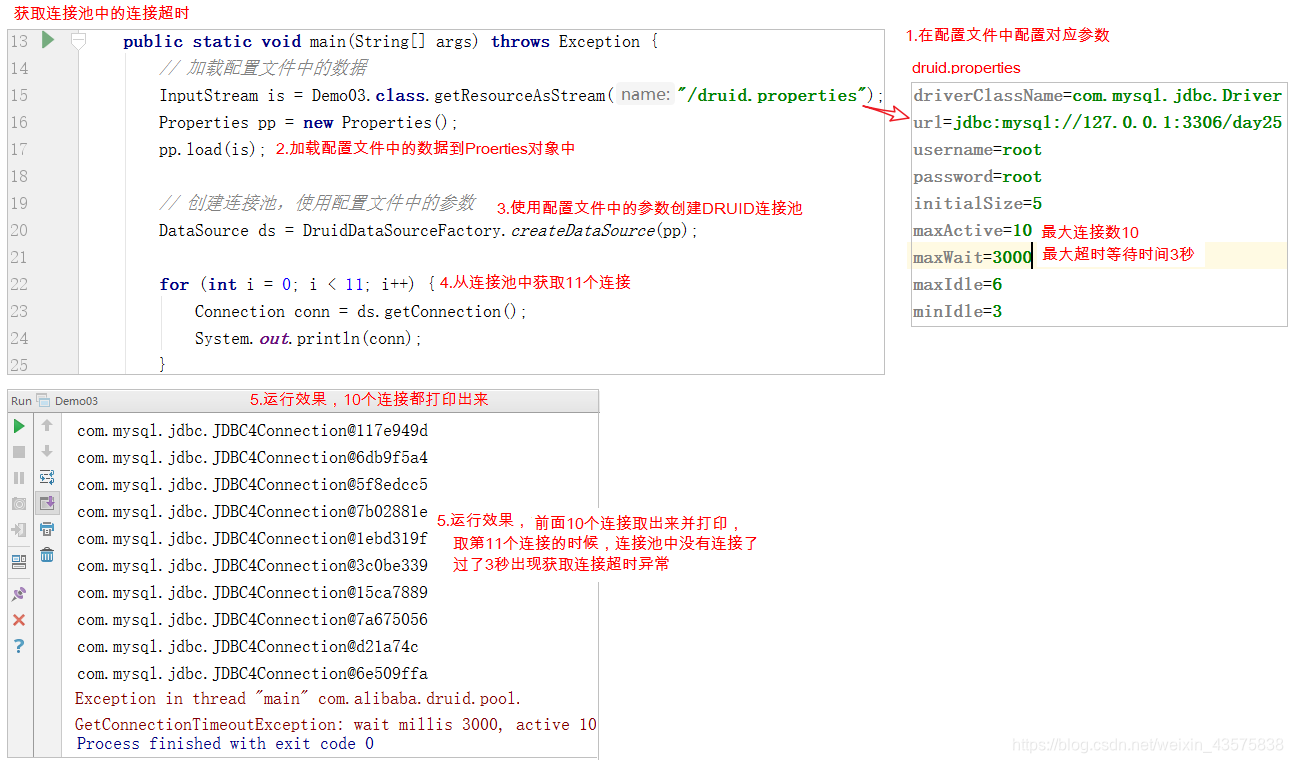Image resolution: width=1293 pixels, height=763 pixels.
Task: Click output line JDBC4Connection@6e509ffa
Action: coord(252,674)
